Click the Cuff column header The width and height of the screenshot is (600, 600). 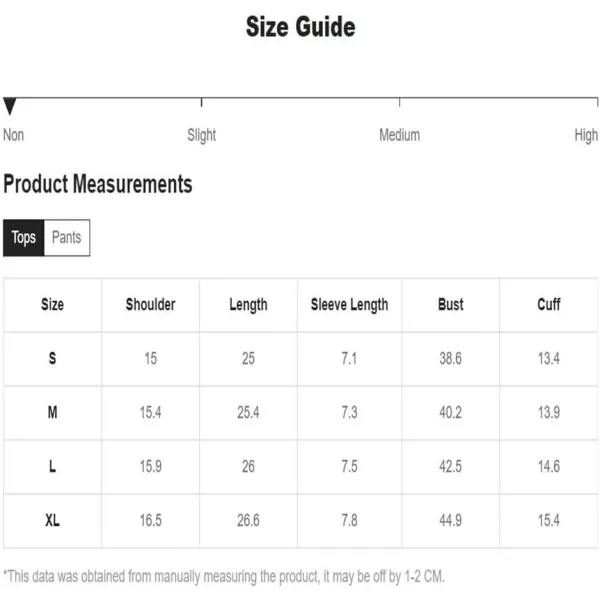point(549,305)
